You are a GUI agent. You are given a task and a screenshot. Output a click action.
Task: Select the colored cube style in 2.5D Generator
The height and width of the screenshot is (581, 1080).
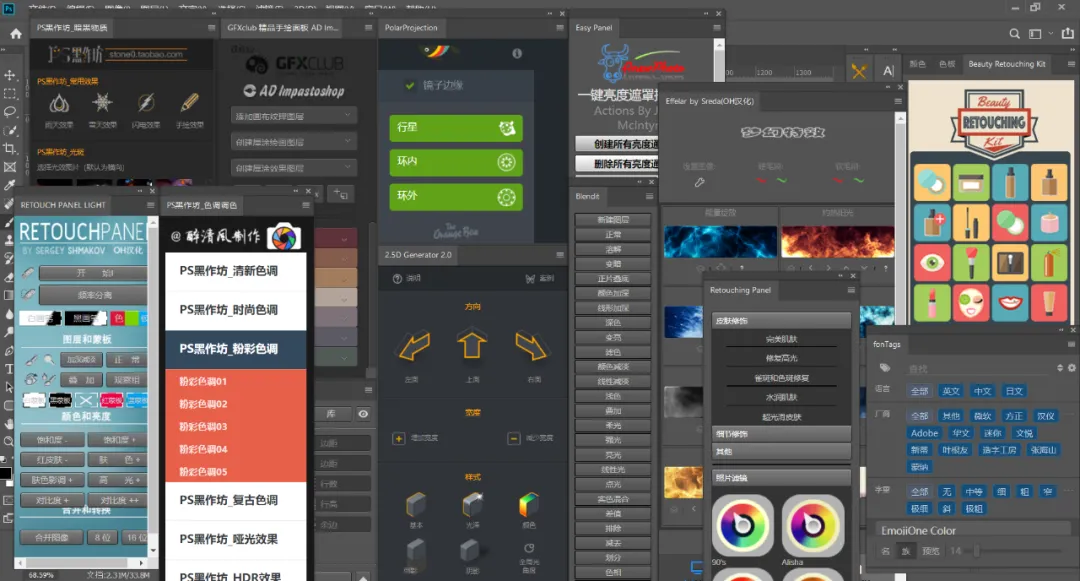tap(528, 505)
